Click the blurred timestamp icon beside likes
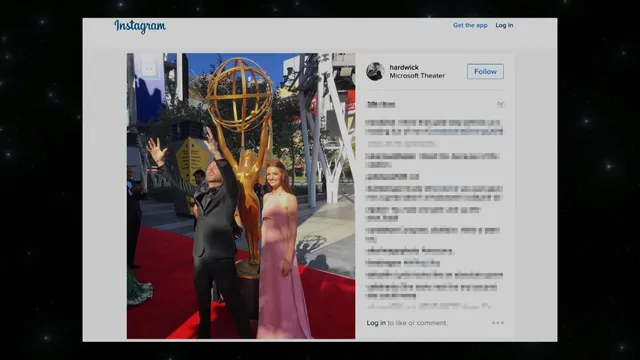The height and width of the screenshot is (360, 640). tap(500, 104)
